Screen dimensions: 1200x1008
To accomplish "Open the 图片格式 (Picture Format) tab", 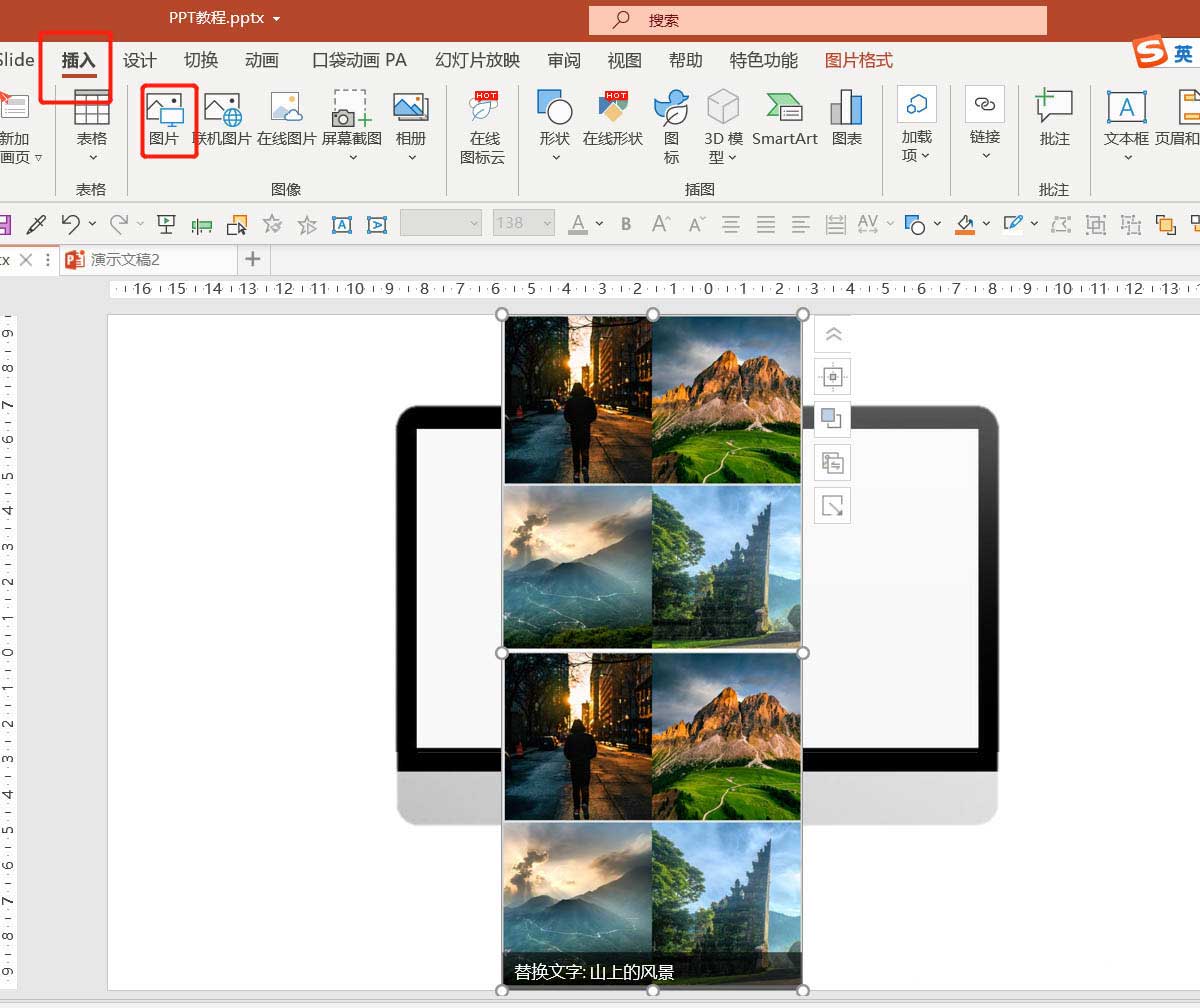I will [x=858, y=61].
